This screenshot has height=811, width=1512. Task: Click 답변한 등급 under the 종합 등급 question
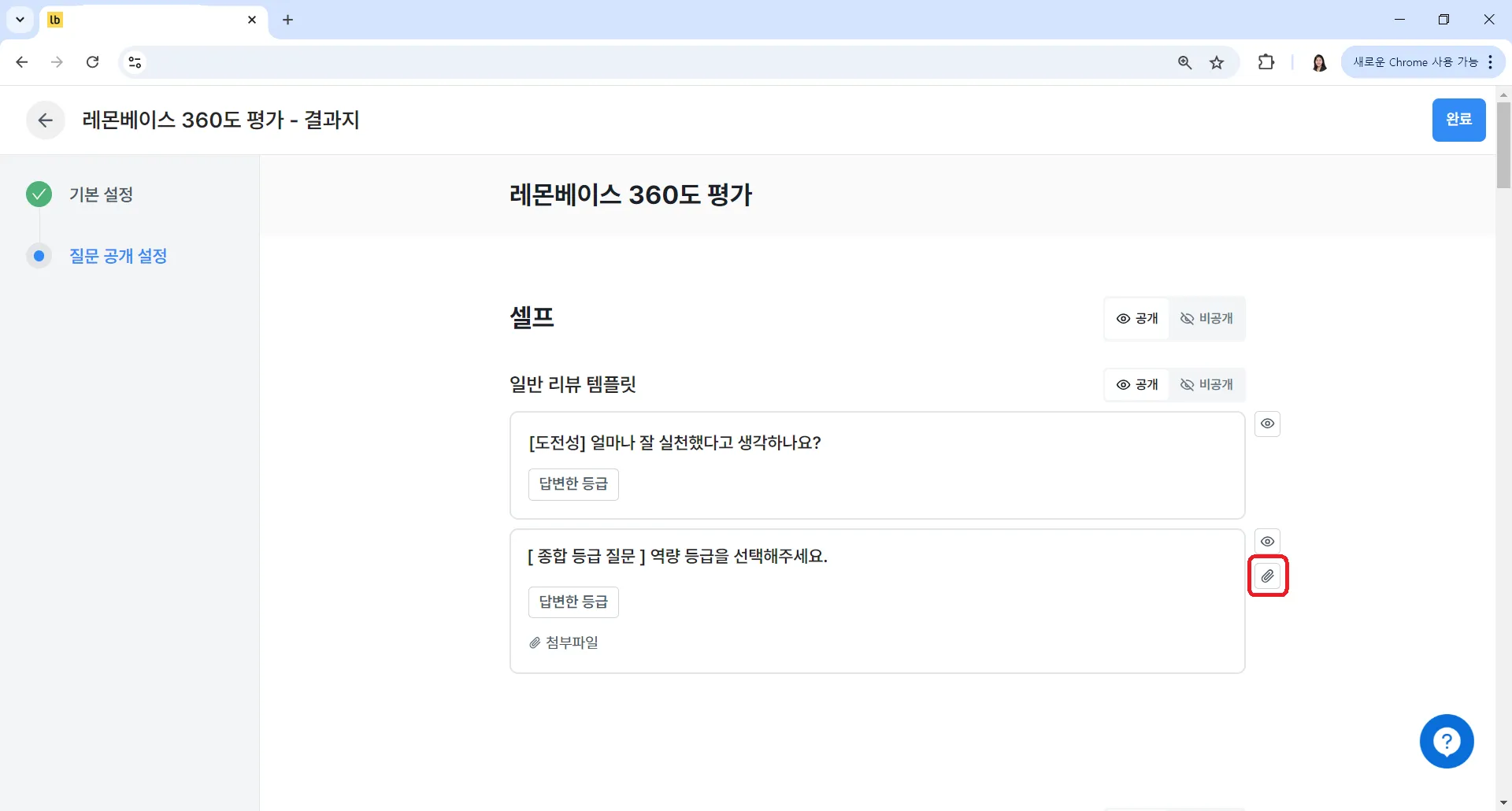(573, 602)
